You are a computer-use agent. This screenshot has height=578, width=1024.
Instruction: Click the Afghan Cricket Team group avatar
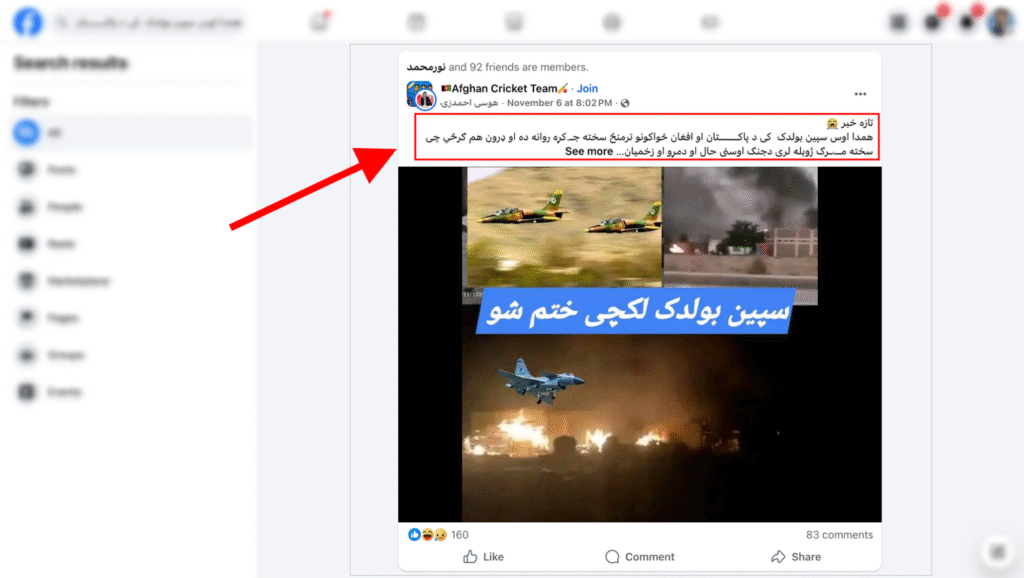coord(421,95)
